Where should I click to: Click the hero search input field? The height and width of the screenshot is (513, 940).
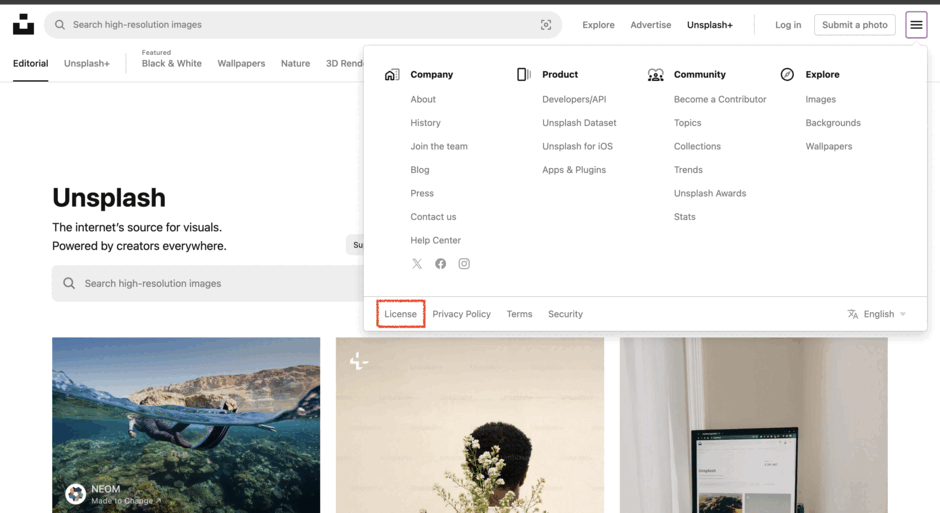point(207,283)
